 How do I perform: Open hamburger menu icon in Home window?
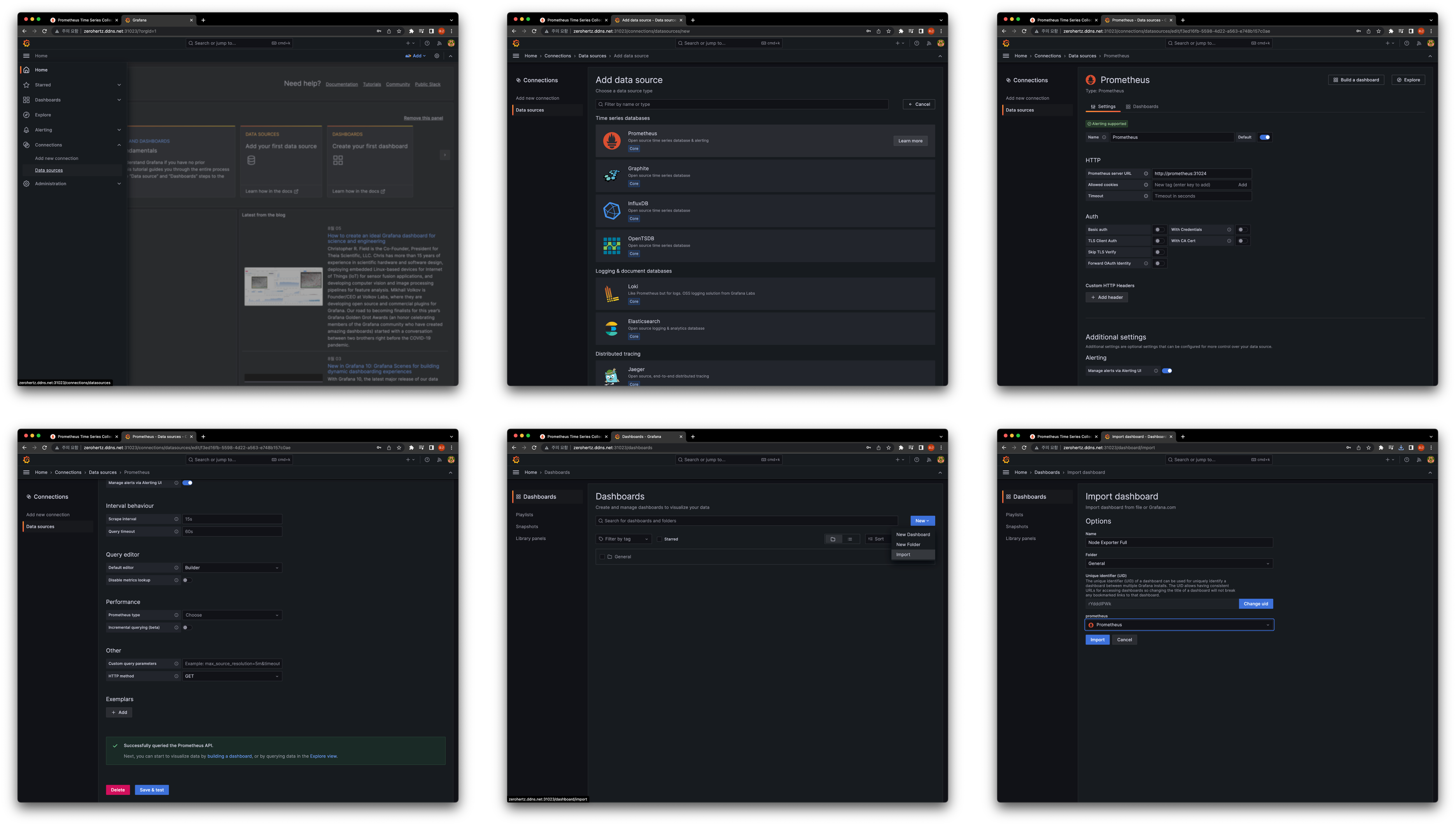(x=26, y=56)
